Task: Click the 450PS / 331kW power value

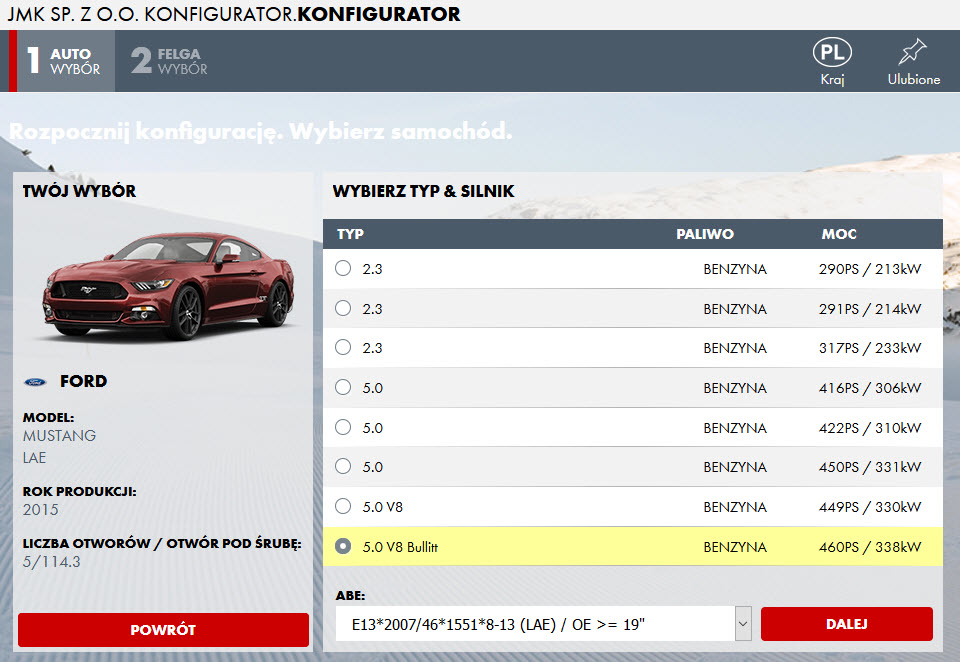Action: 870,467
